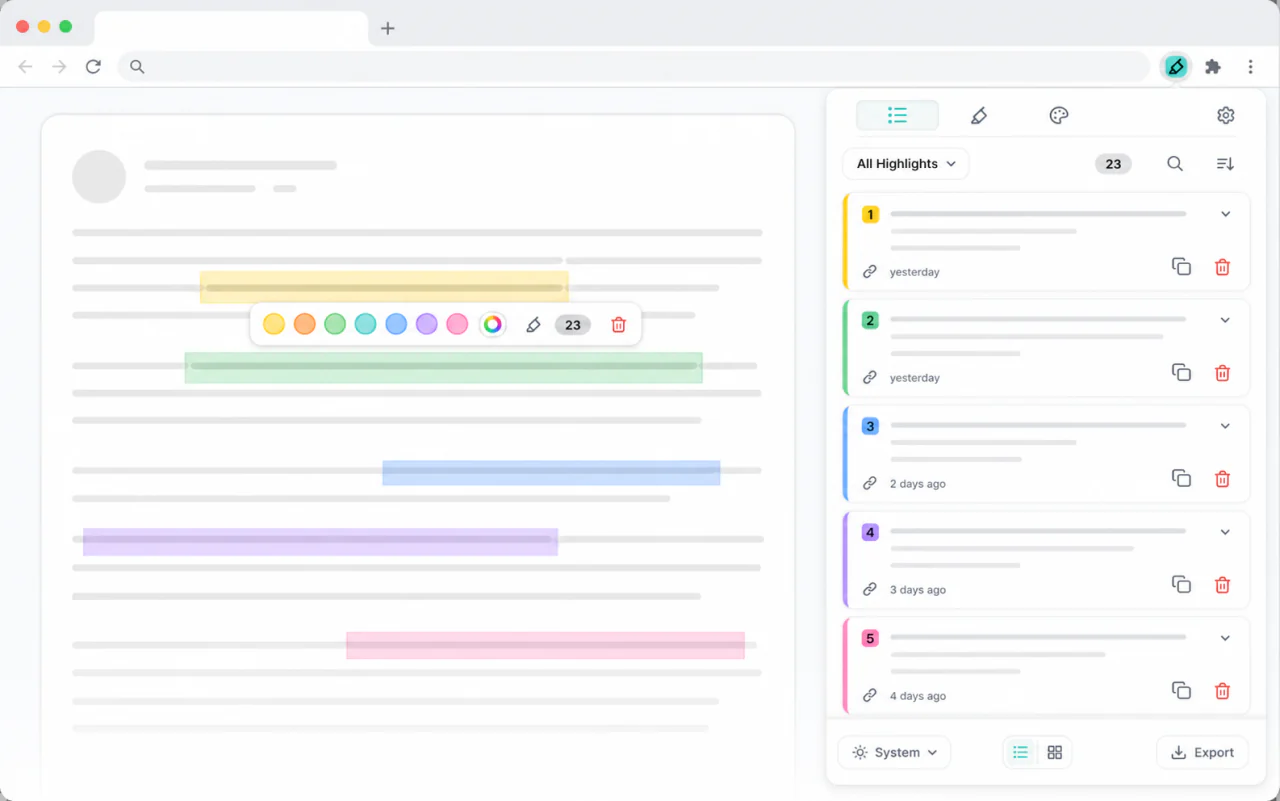
Task: Pick the yellow color in floating toolbar
Action: (274, 324)
